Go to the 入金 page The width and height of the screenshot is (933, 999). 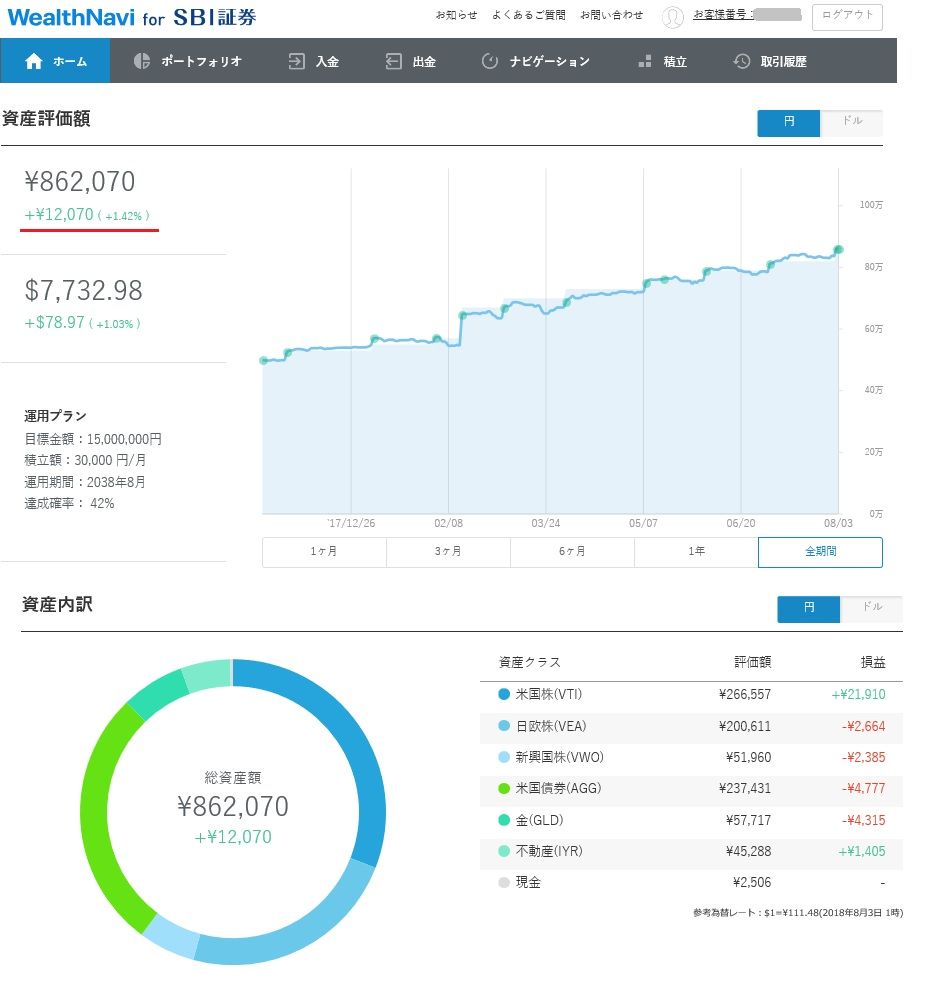(314, 61)
